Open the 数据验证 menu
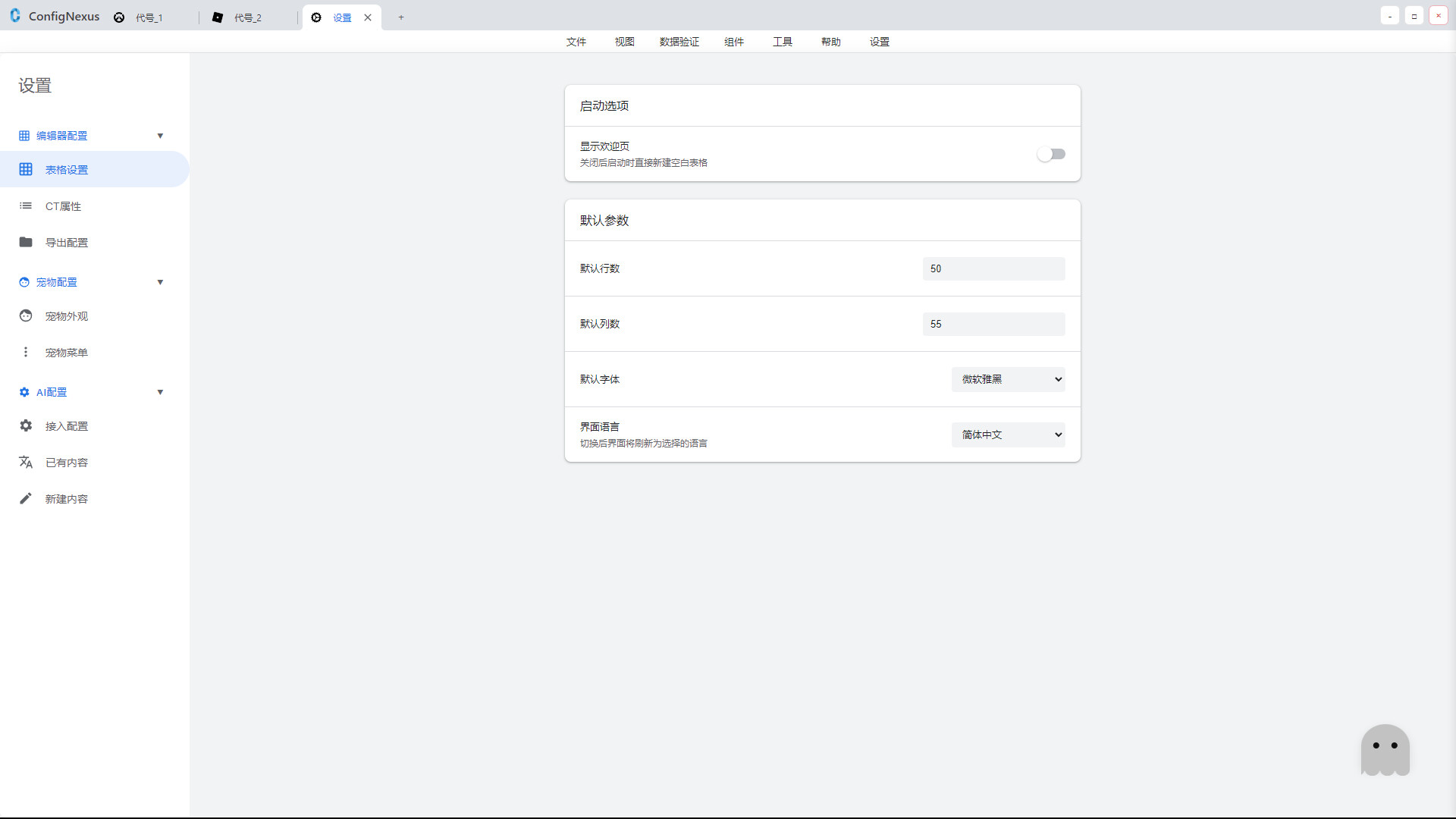The height and width of the screenshot is (819, 1456). [x=679, y=42]
